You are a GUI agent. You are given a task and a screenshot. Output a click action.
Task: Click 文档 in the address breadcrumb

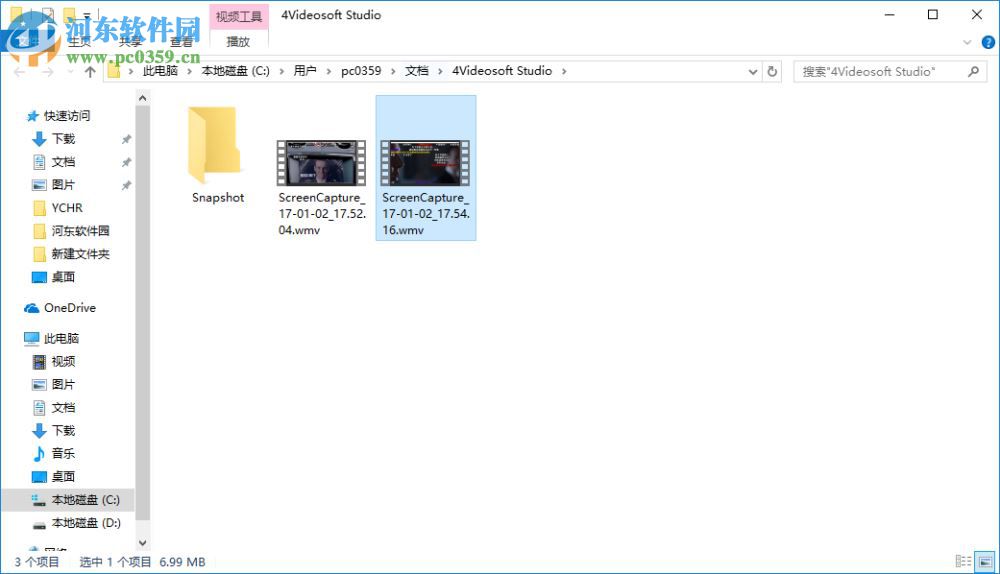pyautogui.click(x=417, y=71)
